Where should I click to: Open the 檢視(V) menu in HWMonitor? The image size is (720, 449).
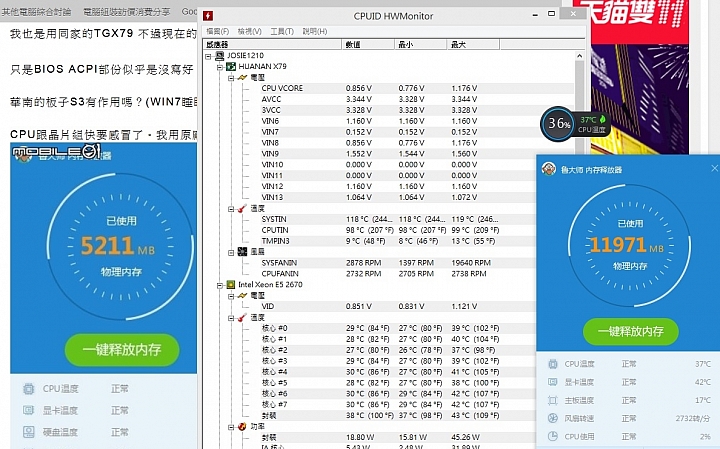(x=249, y=31)
